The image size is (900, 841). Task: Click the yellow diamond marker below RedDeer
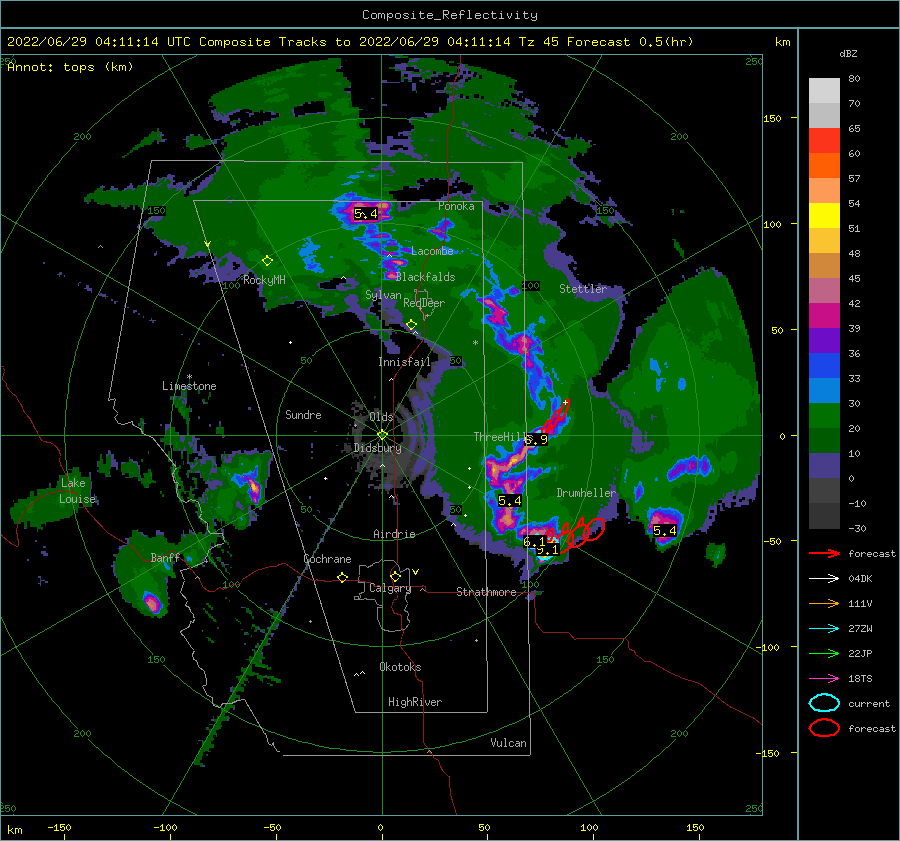pyautogui.click(x=411, y=325)
